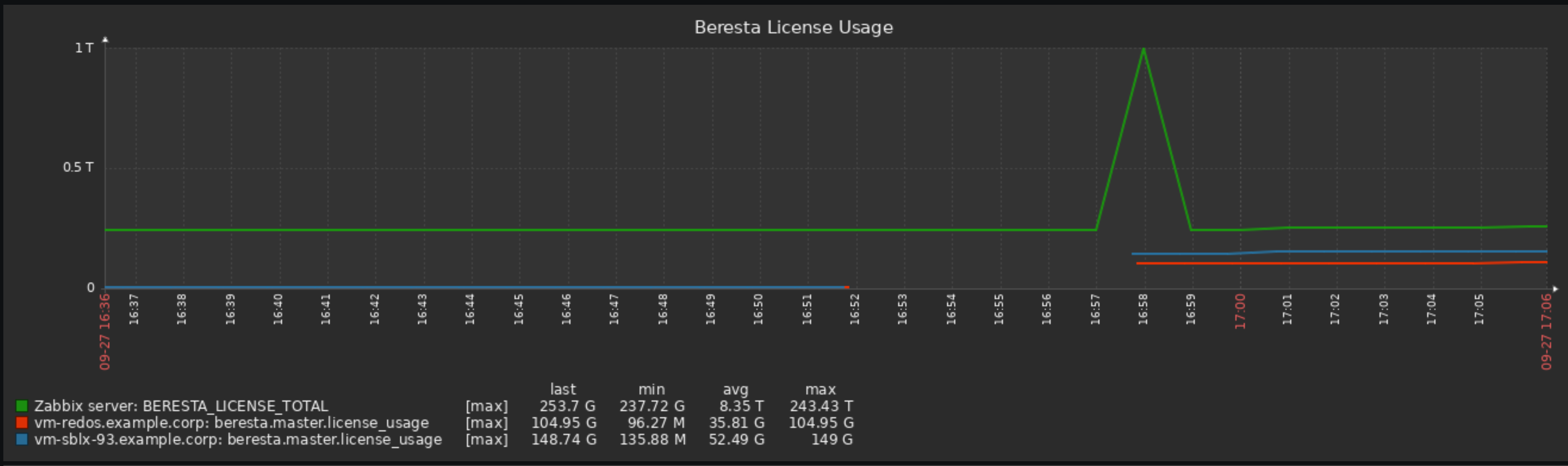Click the 16:52 time axis label
Image resolution: width=1568 pixels, height=466 pixels.
(x=855, y=309)
